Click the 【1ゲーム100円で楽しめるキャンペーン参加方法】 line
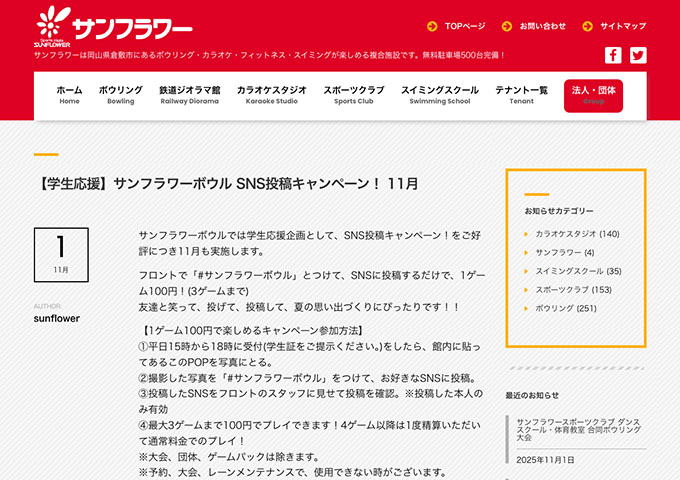680x480 pixels. pyautogui.click(x=252, y=331)
